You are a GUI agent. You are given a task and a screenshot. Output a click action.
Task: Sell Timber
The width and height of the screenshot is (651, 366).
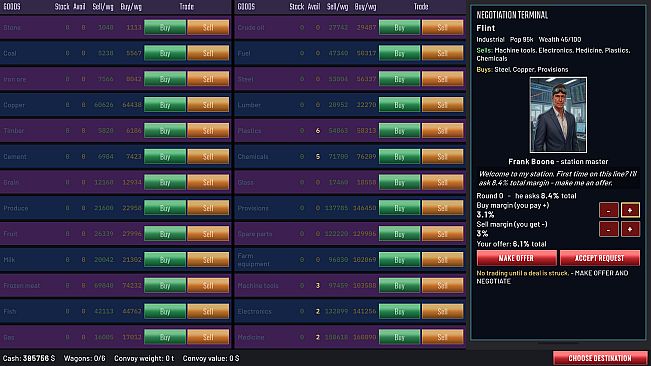(x=208, y=131)
